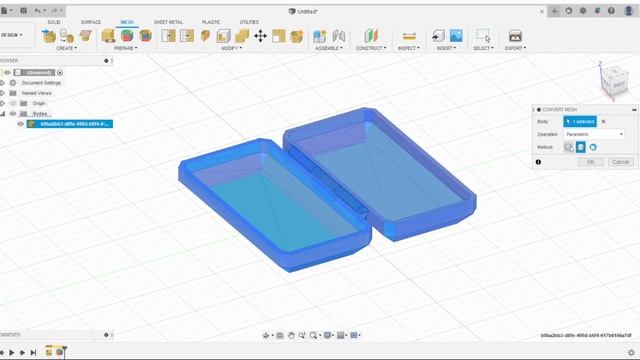Click the Joint icon in Assemble group
The width and height of the screenshot is (640, 360).
pyautogui.click(x=338, y=36)
